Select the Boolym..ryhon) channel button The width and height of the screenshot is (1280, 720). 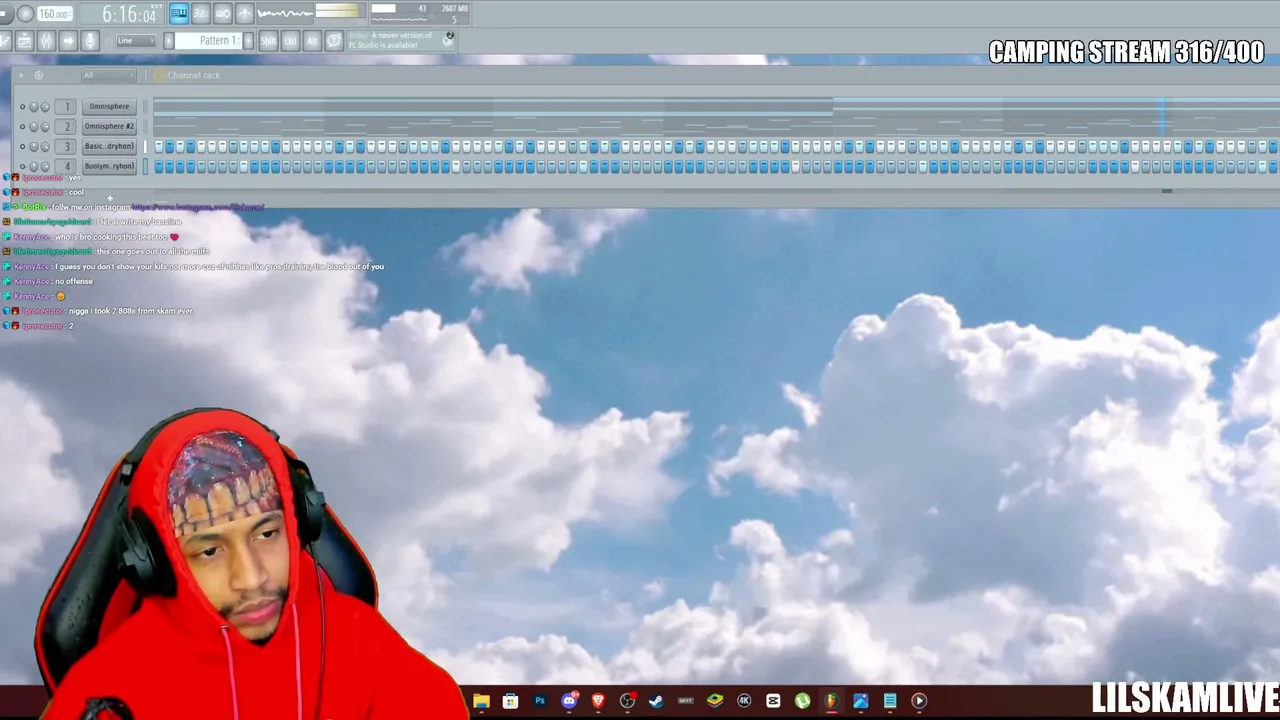[109, 166]
